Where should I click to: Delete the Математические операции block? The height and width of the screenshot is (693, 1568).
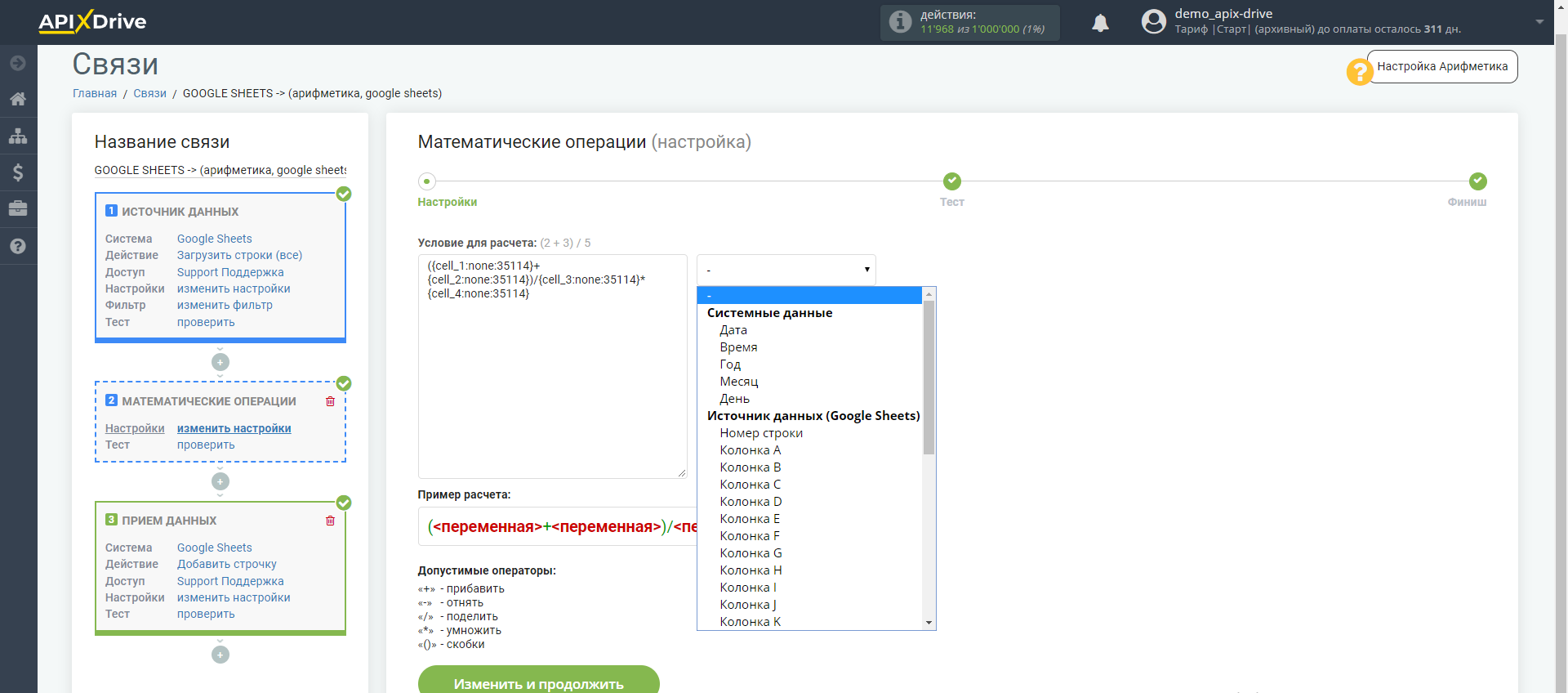tap(331, 401)
